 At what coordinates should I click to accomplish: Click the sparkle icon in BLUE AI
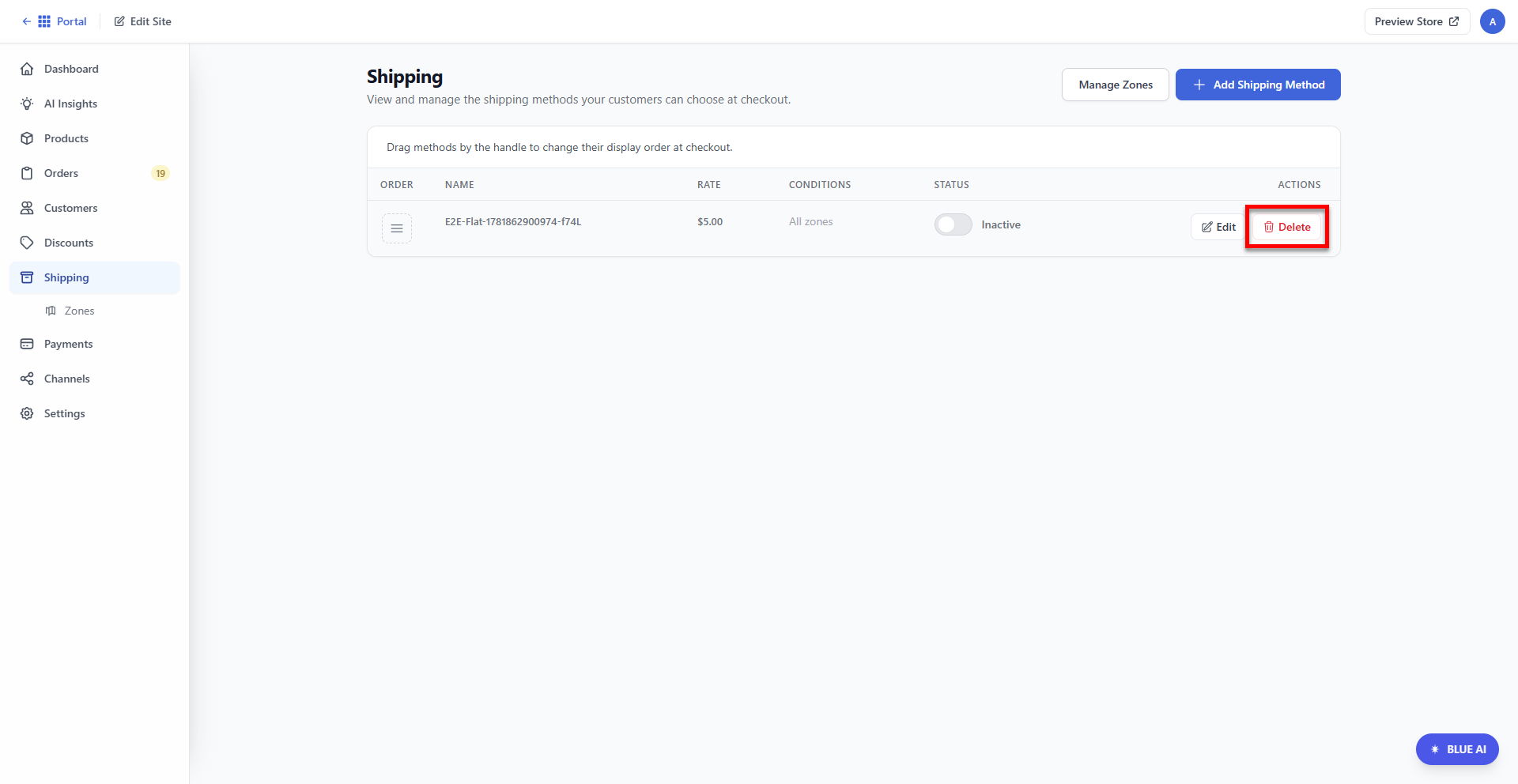(x=1435, y=749)
